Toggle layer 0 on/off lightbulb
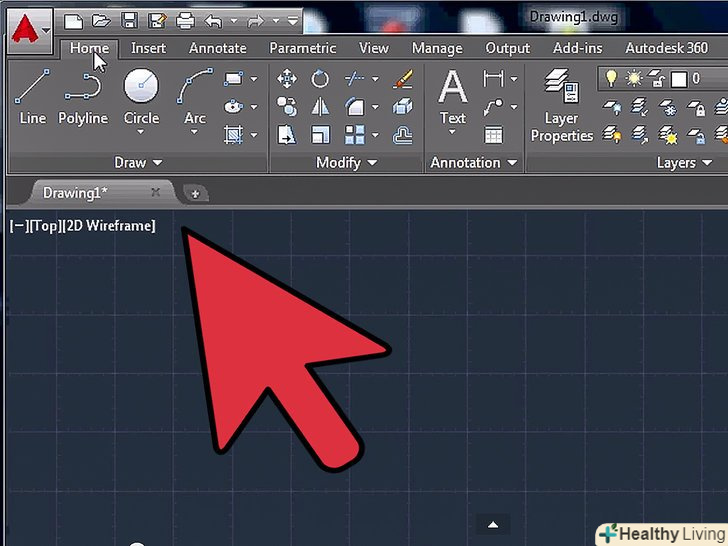The image size is (728, 546). pos(611,78)
